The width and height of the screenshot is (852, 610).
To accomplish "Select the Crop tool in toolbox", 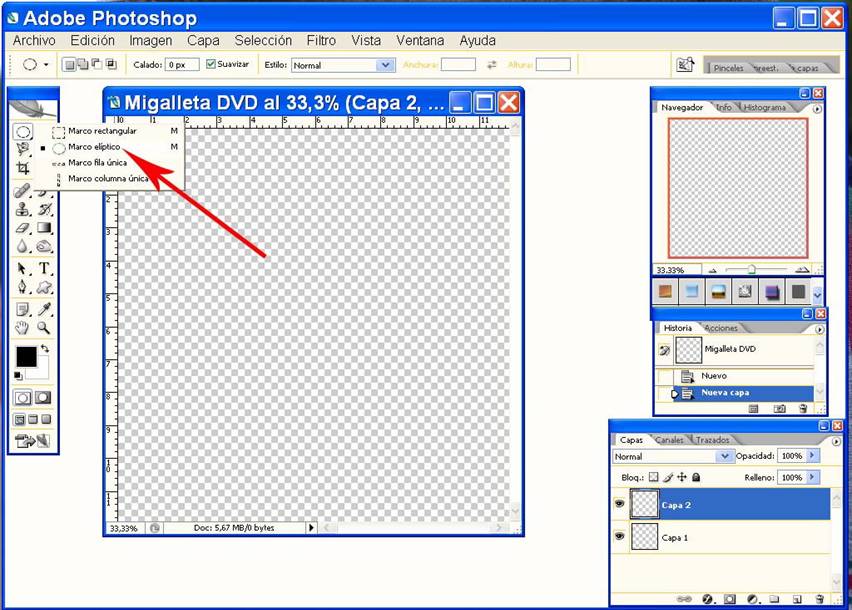I will tap(22, 168).
